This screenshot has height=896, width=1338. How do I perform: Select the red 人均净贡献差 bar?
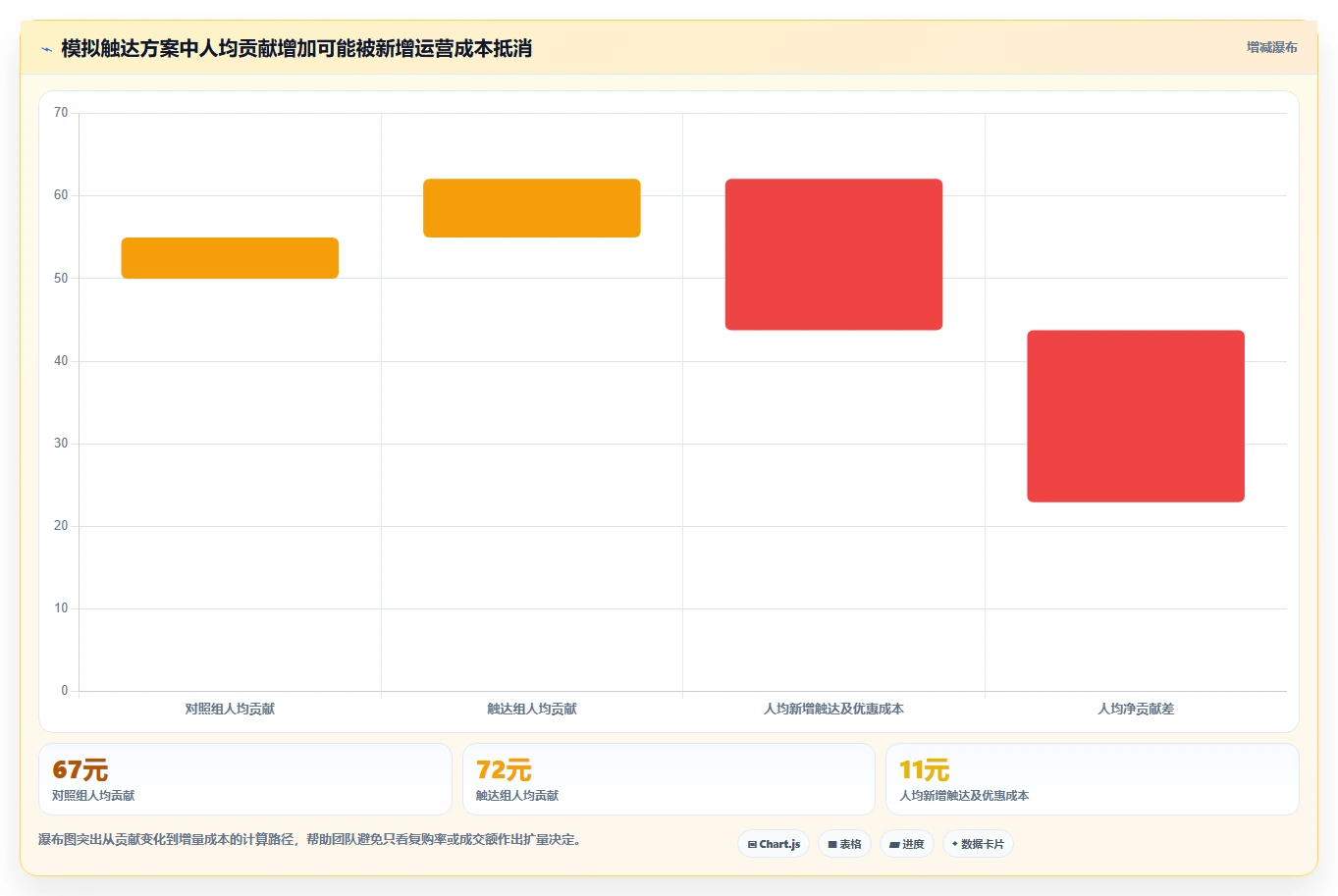pos(1136,416)
